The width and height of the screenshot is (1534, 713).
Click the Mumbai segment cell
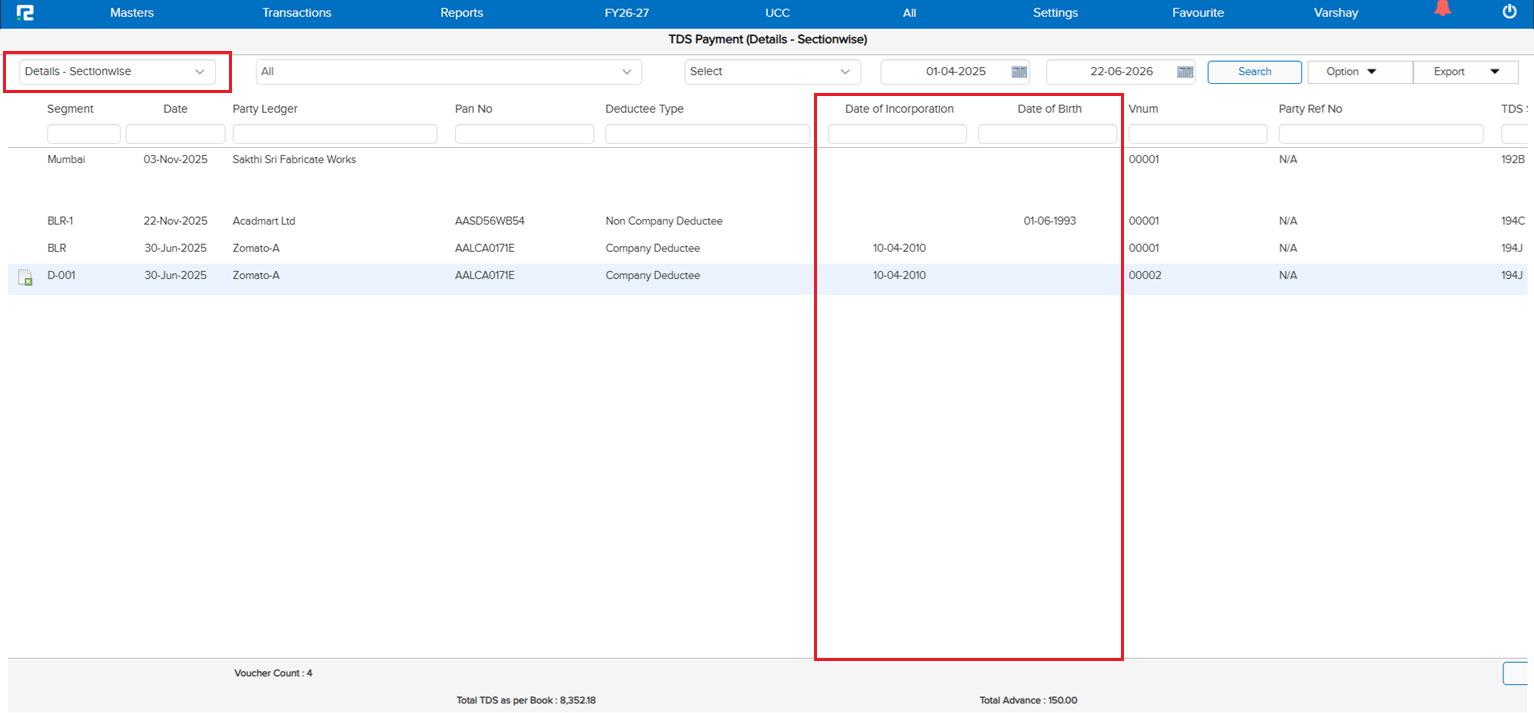click(x=66, y=159)
